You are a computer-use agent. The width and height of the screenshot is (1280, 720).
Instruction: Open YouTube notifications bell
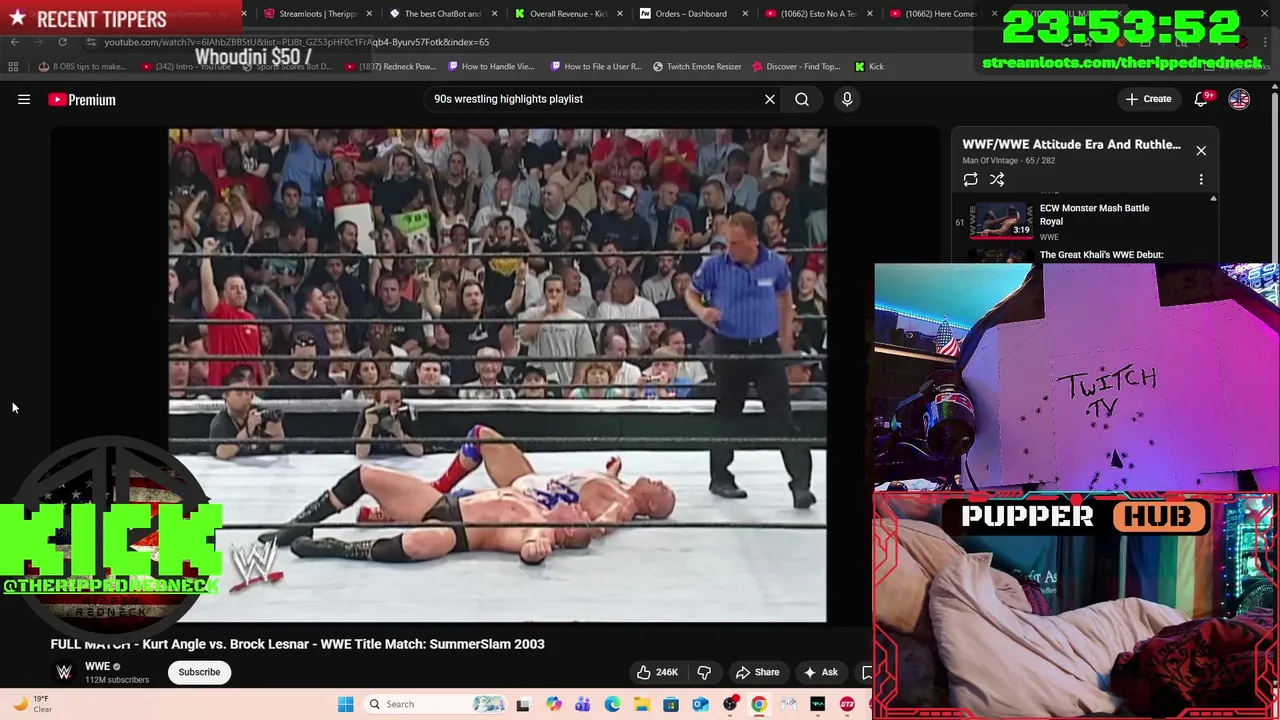click(x=1202, y=99)
